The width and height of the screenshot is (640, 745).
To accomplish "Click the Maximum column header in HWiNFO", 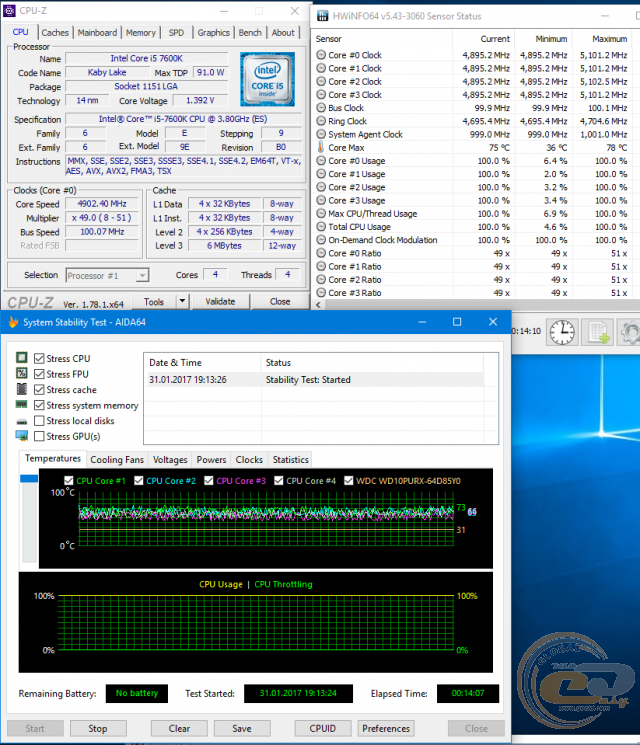I will click(602, 39).
